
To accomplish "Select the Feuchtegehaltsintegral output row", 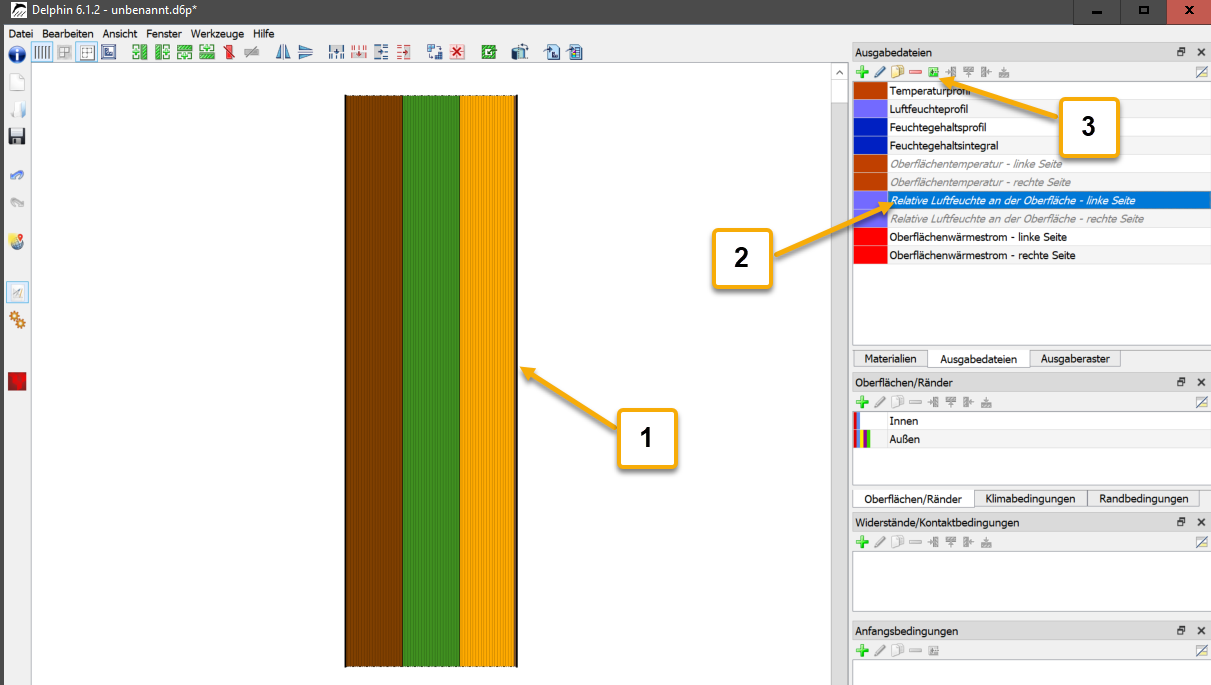I will (1031, 145).
